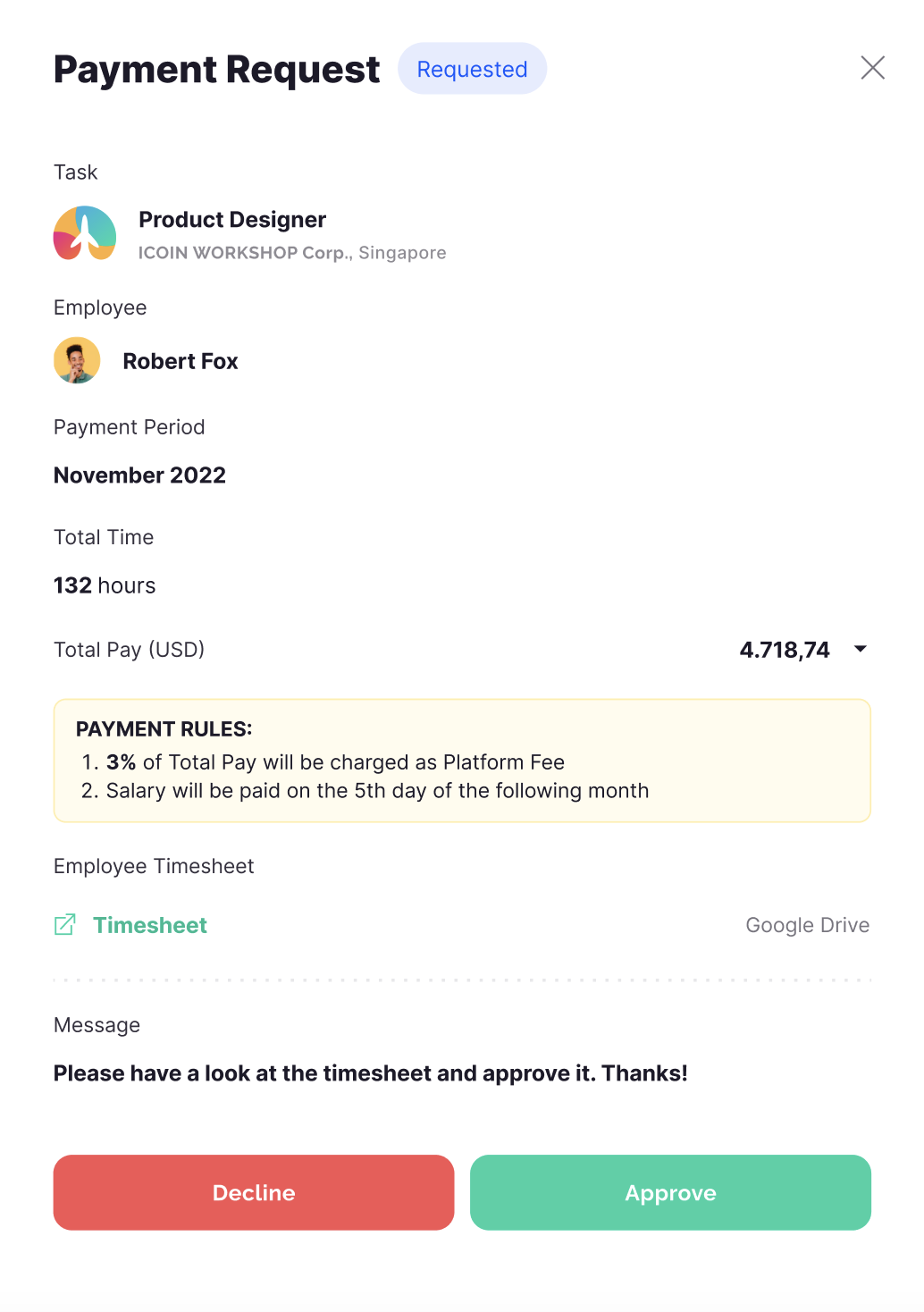This screenshot has height=1312, width=924.
Task: Approve the payment request
Action: tap(670, 1192)
